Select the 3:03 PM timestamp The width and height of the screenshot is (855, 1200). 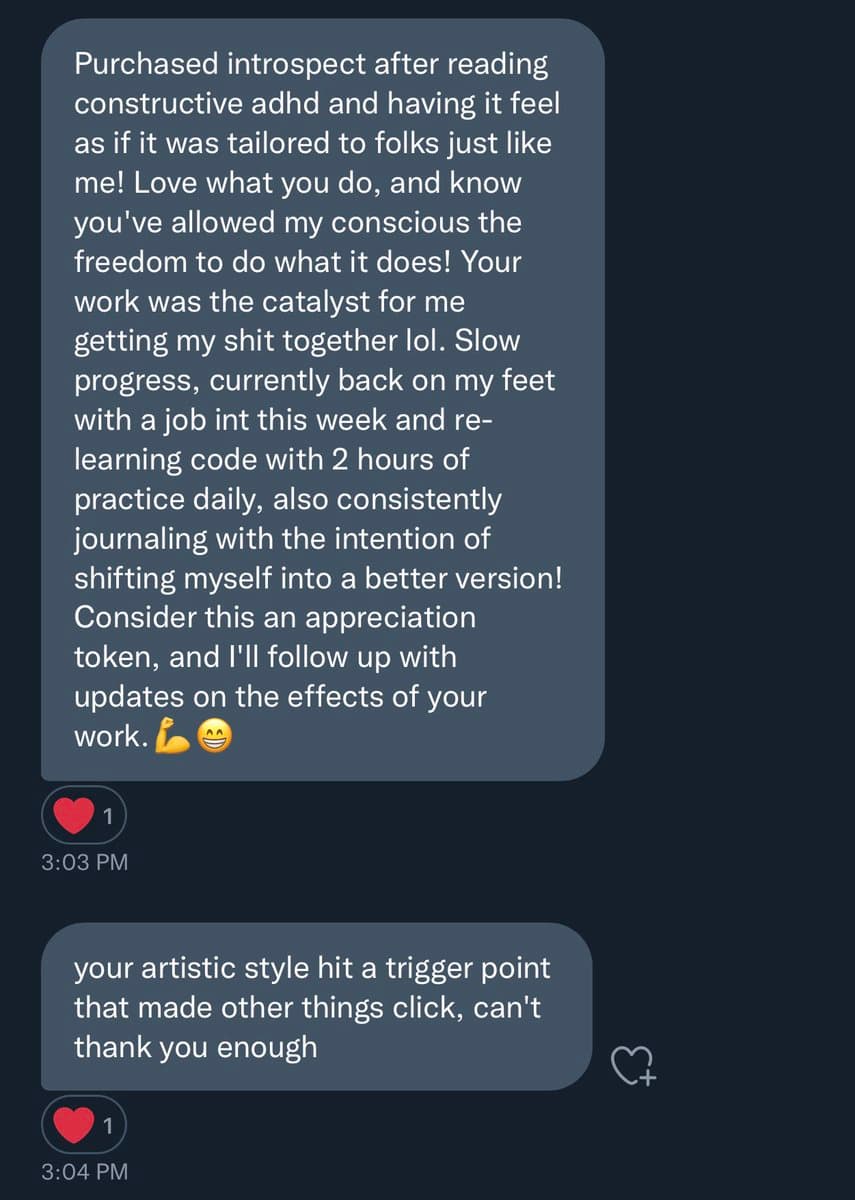(85, 862)
